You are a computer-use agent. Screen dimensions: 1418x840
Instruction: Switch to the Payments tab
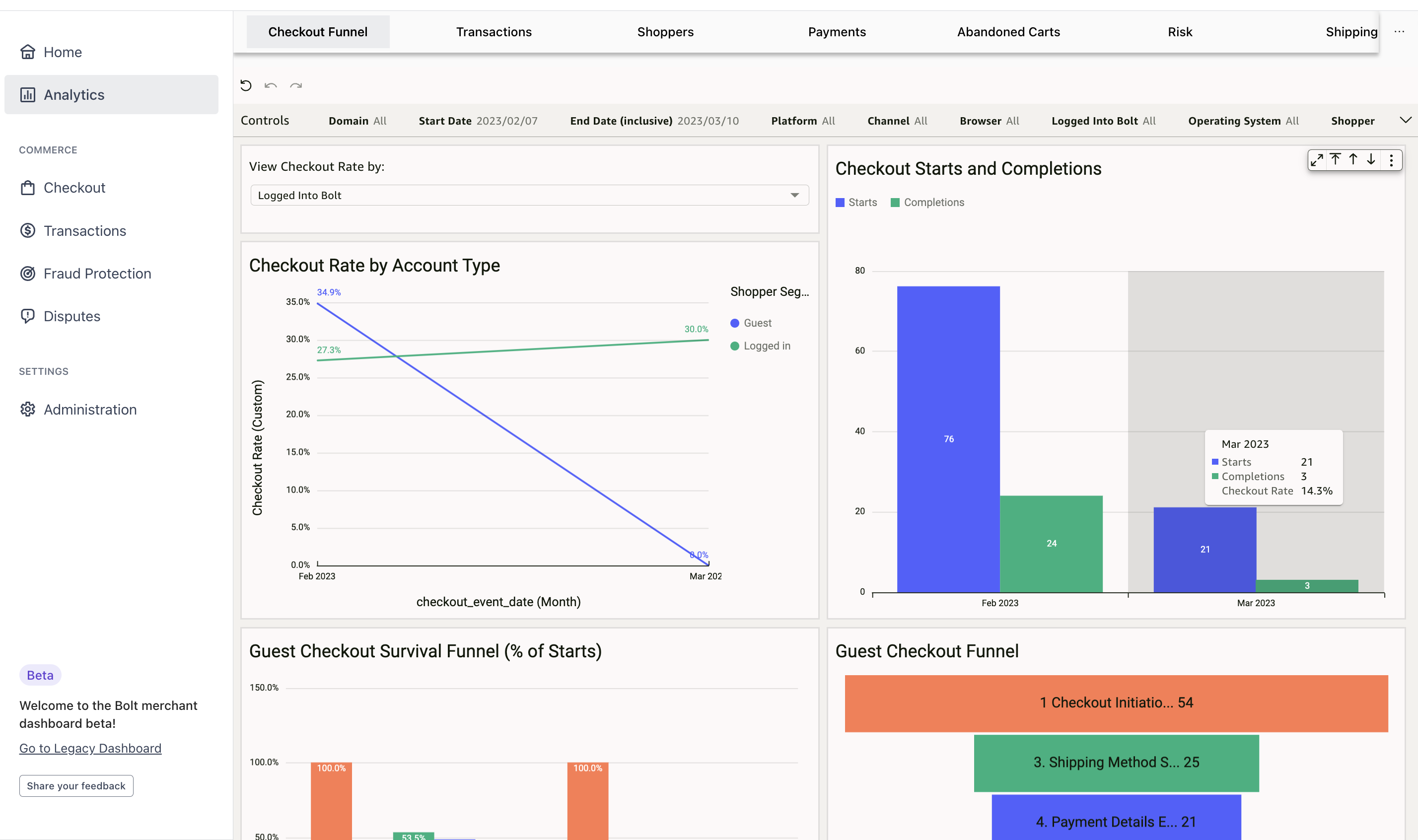[x=837, y=32]
